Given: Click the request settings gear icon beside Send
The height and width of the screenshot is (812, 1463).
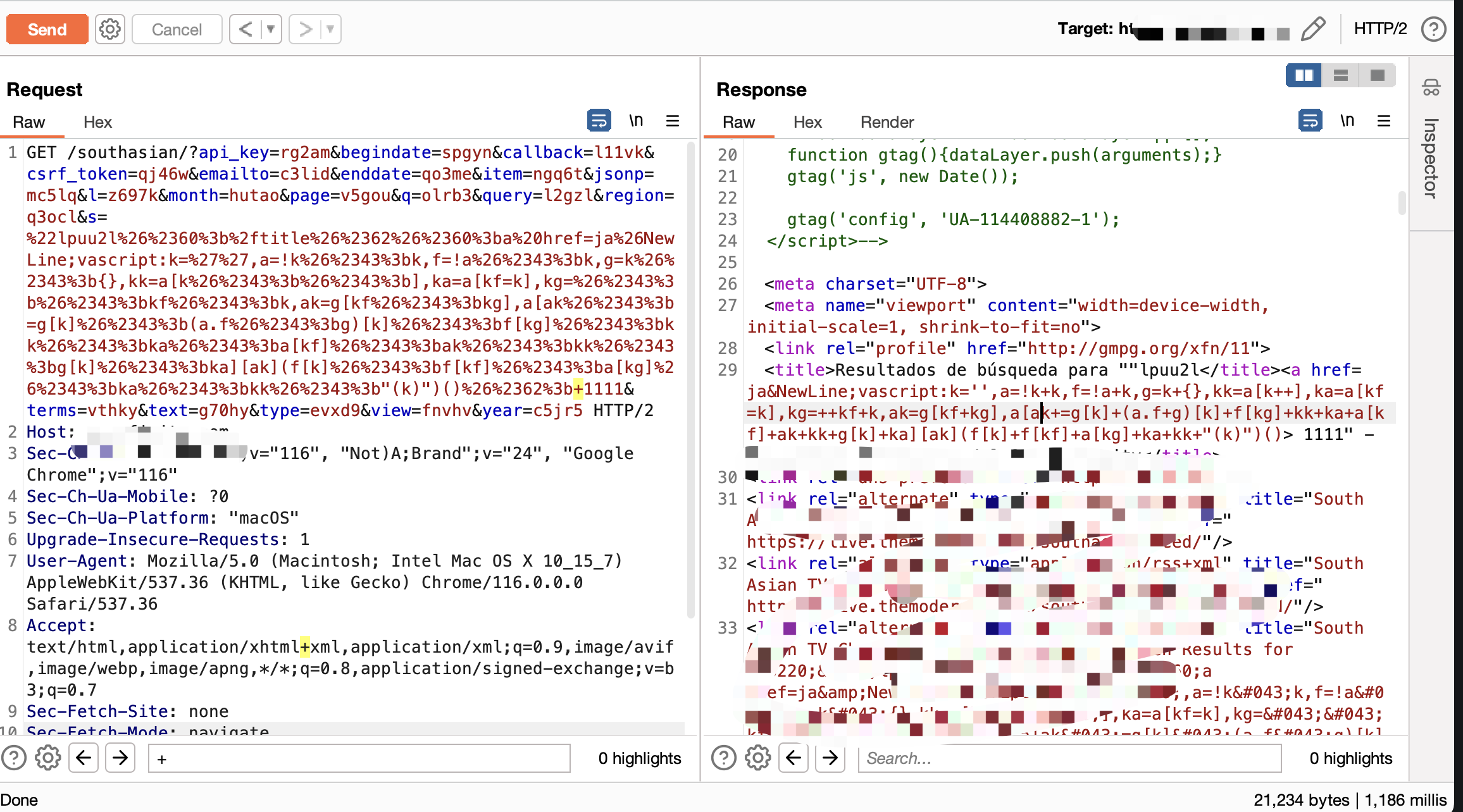Looking at the screenshot, I should (x=110, y=29).
